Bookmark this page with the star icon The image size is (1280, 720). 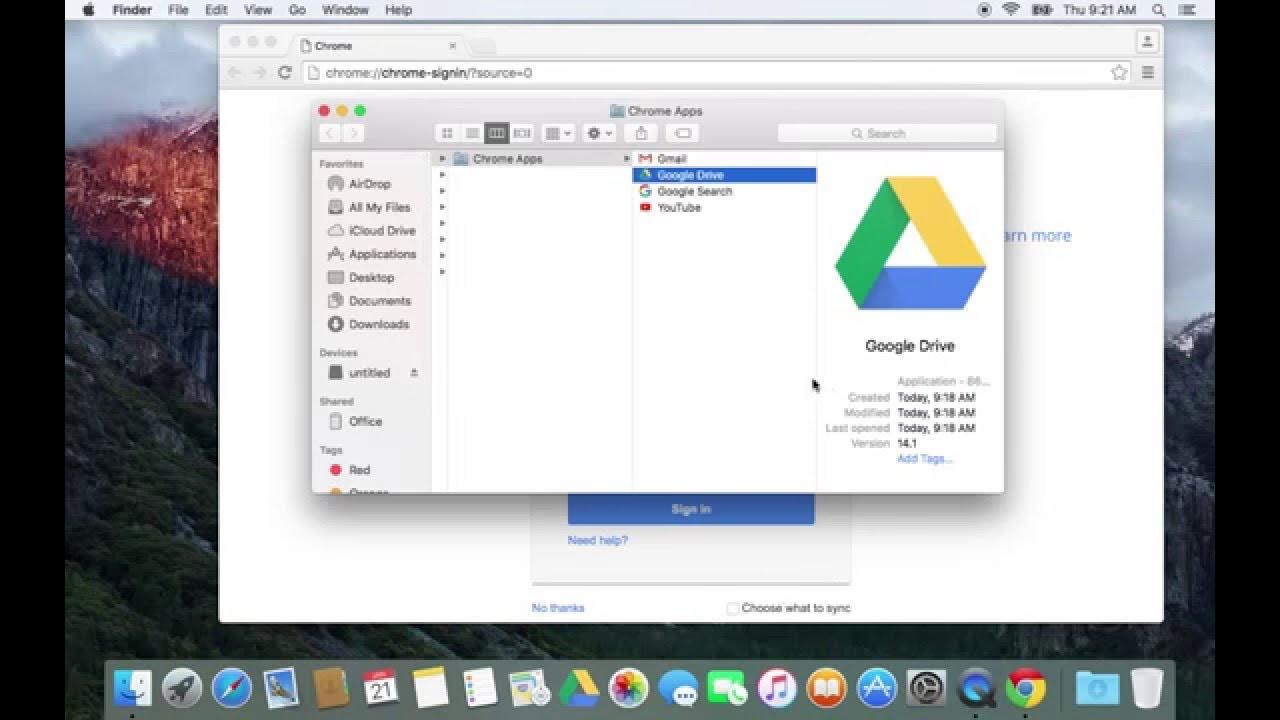[1119, 73]
